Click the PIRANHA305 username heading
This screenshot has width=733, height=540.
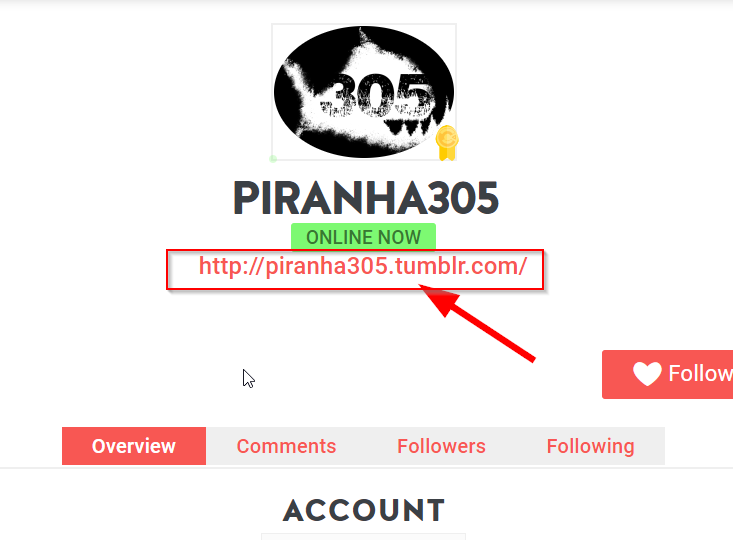click(366, 198)
